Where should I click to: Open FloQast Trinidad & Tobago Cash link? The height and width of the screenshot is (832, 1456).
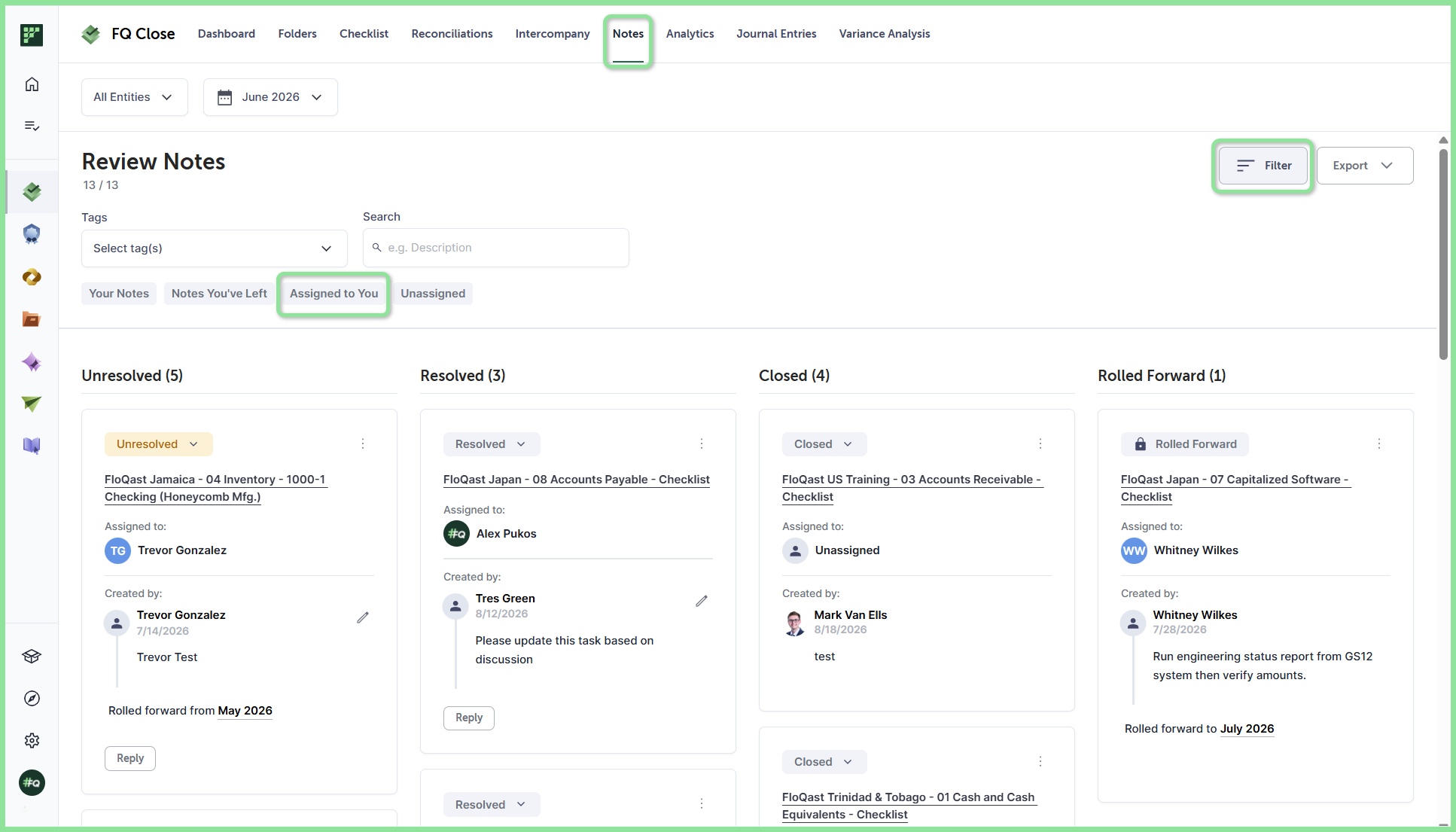click(909, 806)
